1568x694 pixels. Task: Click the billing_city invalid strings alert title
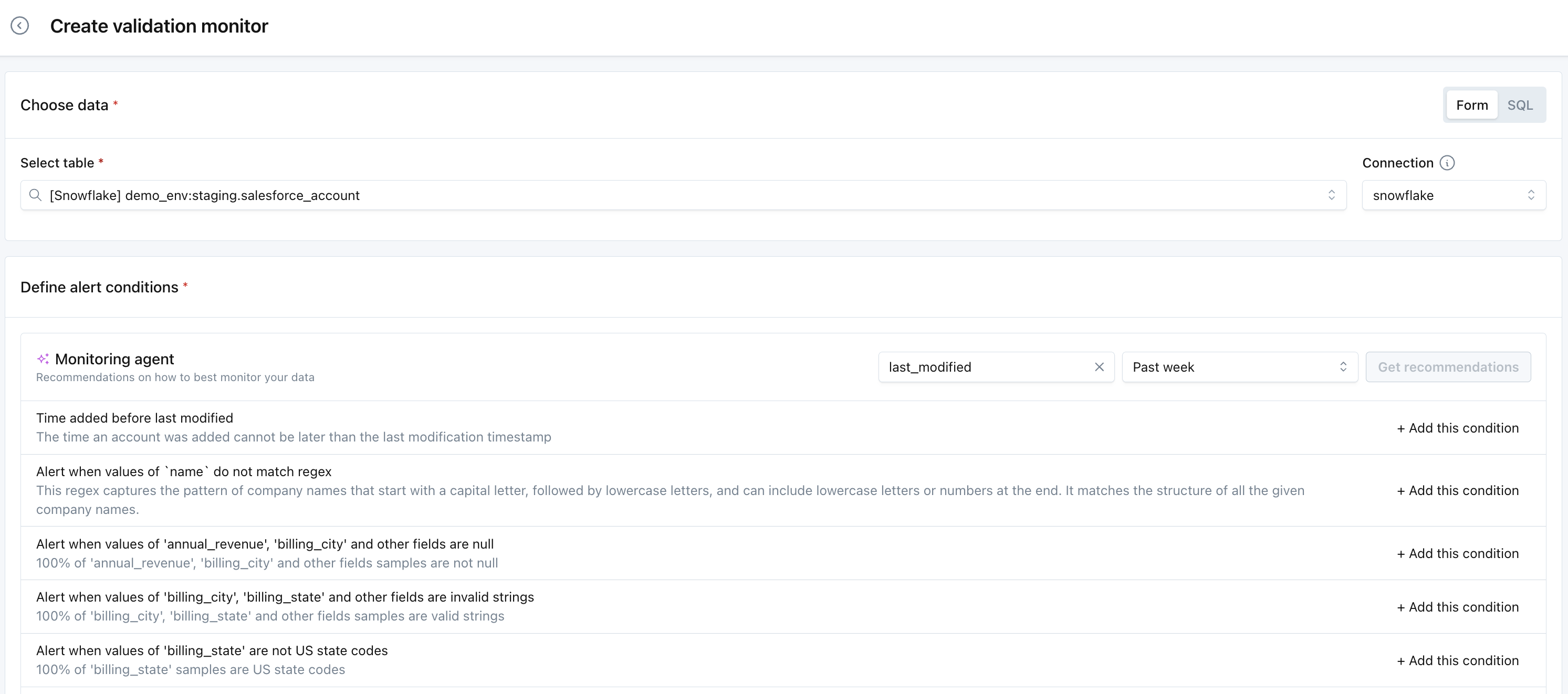(285, 596)
